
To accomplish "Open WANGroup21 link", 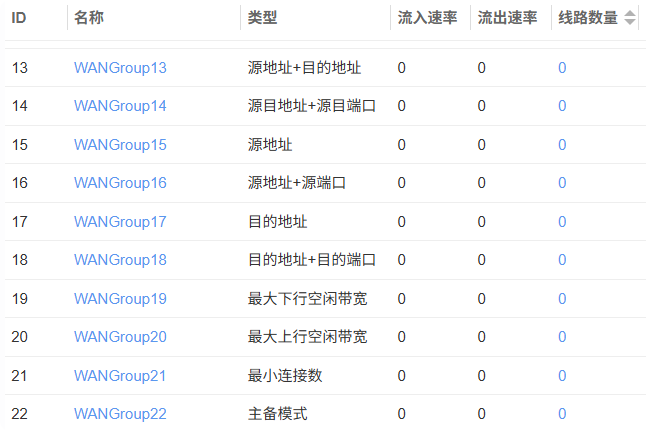I will [x=120, y=376].
